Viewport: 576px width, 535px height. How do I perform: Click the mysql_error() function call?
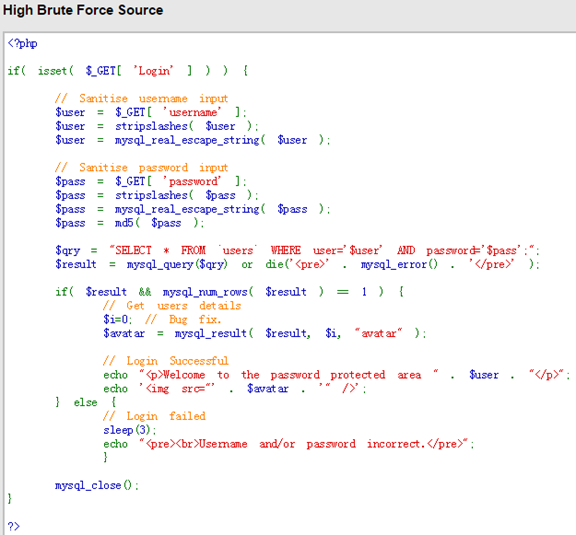click(x=399, y=264)
